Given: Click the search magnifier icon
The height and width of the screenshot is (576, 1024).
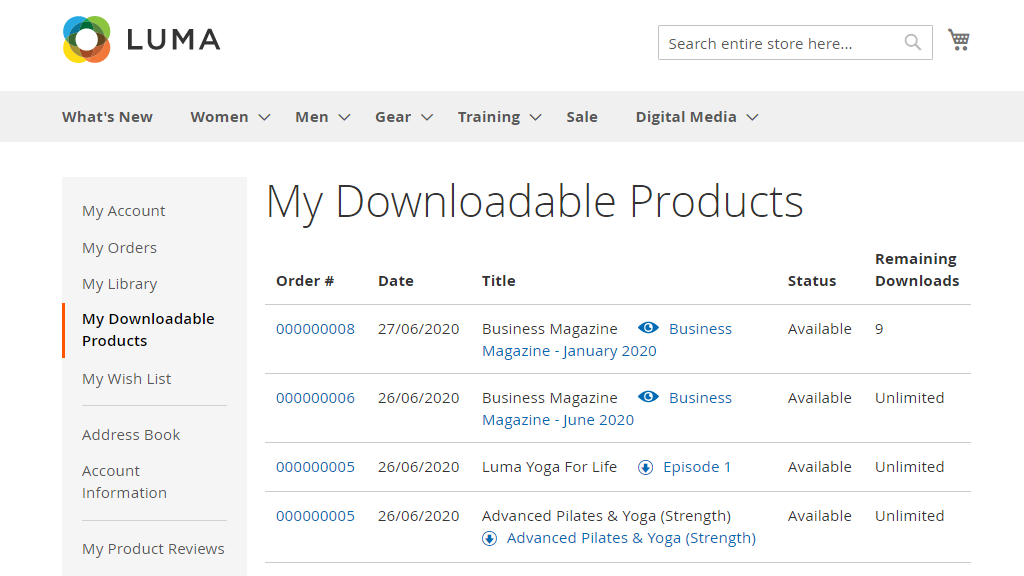Looking at the screenshot, I should pos(912,42).
